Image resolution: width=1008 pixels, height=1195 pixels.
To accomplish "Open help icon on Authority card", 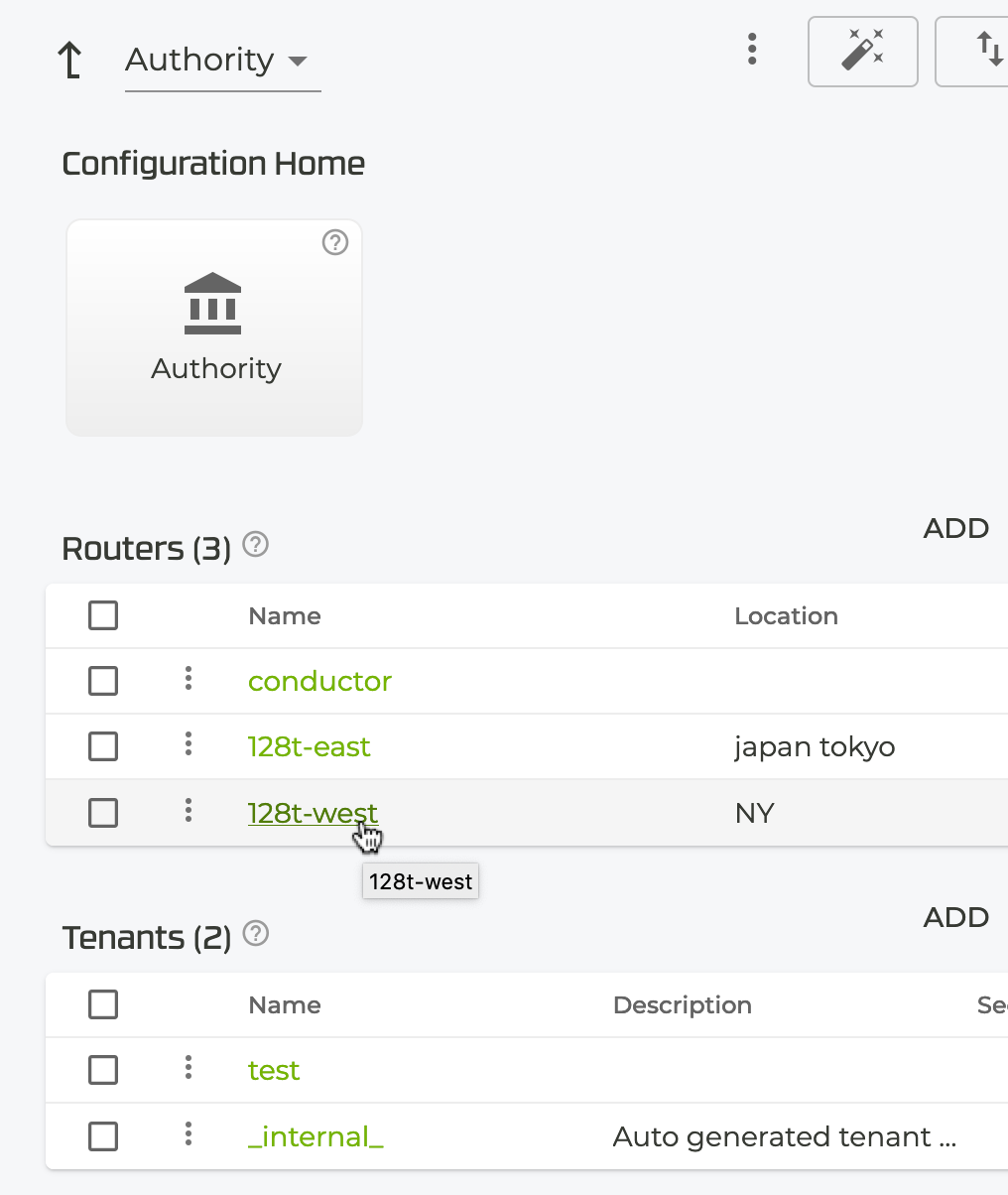I will pyautogui.click(x=335, y=242).
